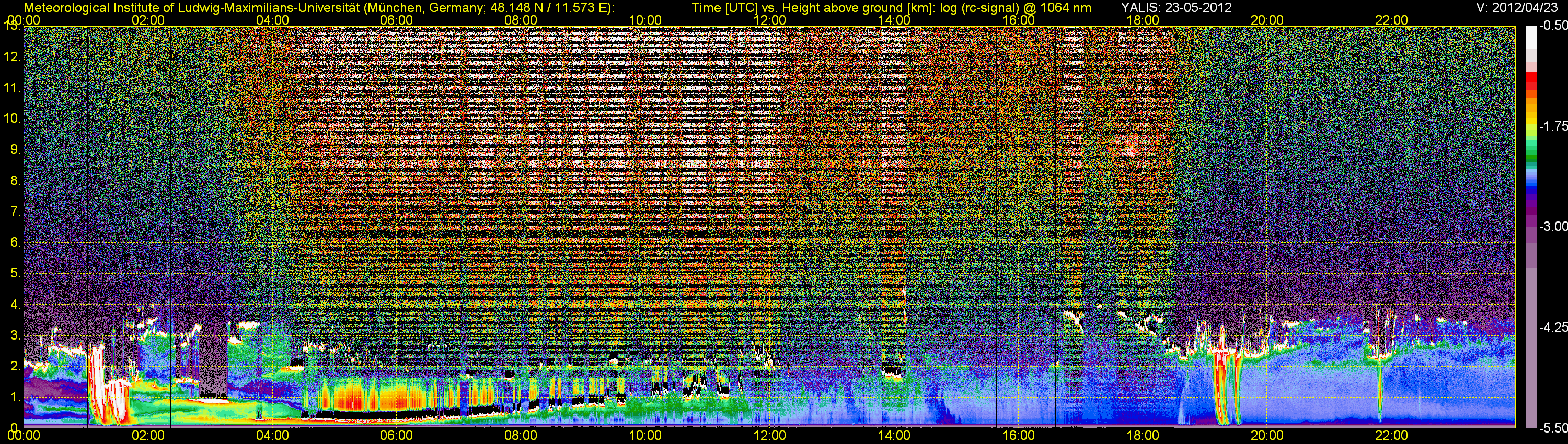
Task: Select the 22:00 label on the bottom time axis
Action: click(x=1391, y=436)
